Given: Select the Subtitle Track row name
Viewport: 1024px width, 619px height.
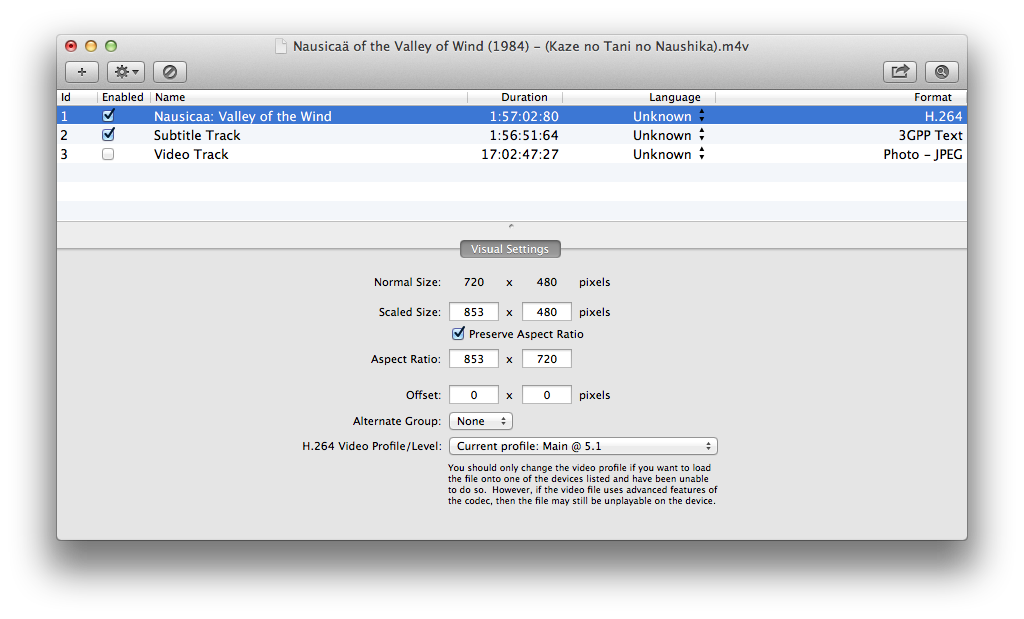Looking at the screenshot, I should pos(197,135).
